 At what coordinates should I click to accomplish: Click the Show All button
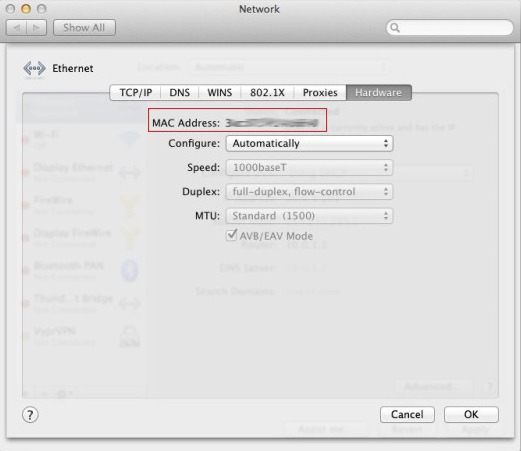pyautogui.click(x=84, y=28)
